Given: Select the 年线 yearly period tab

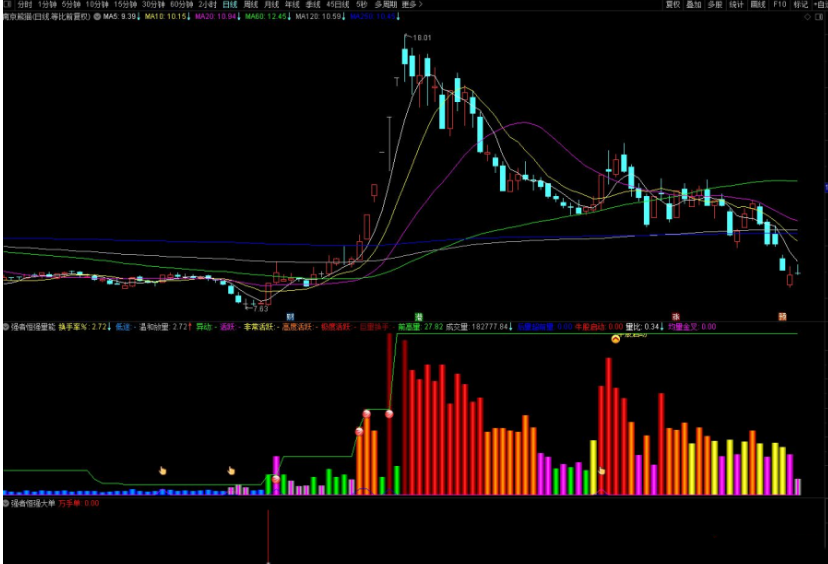Looking at the screenshot, I should (292, 4).
